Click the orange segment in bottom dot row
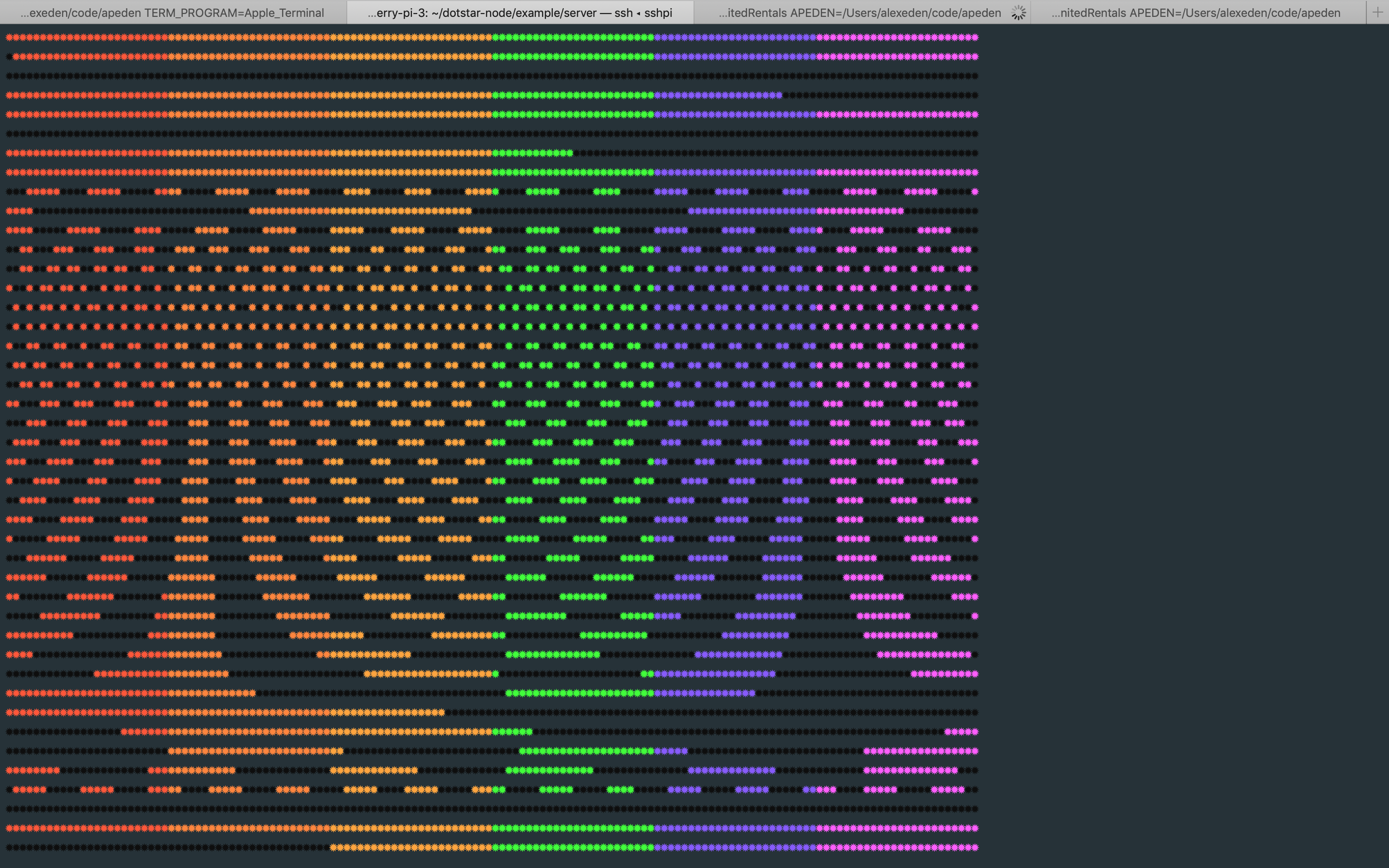This screenshot has height=868, width=1389. 410,847
